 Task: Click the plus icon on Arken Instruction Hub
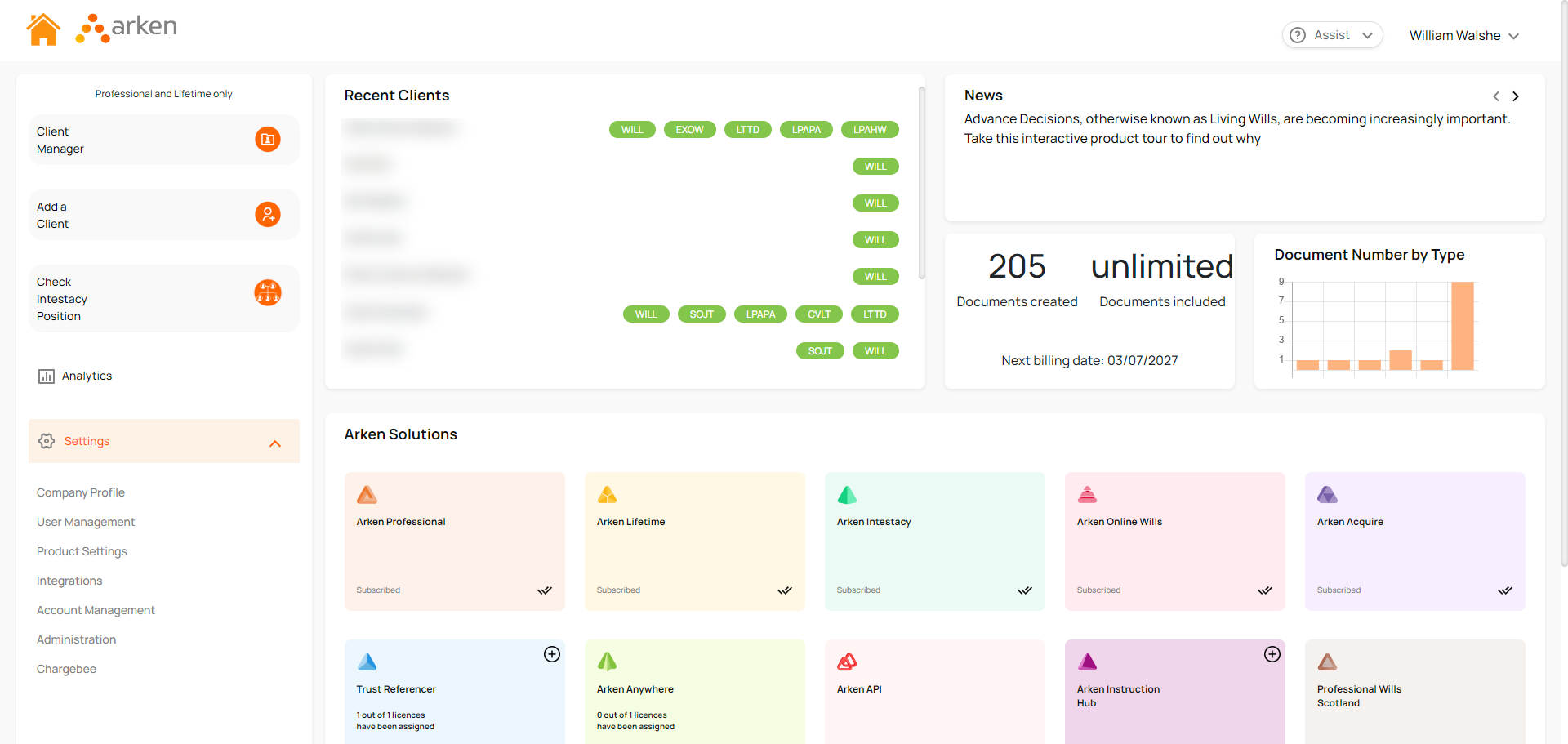(1272, 654)
